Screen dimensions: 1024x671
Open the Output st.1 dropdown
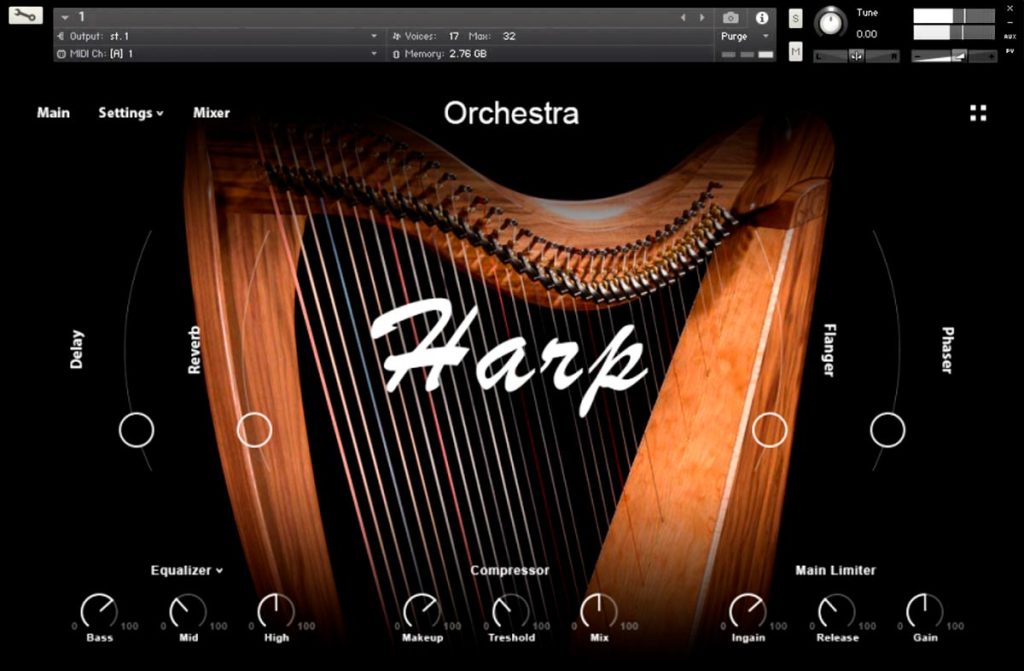[217, 37]
